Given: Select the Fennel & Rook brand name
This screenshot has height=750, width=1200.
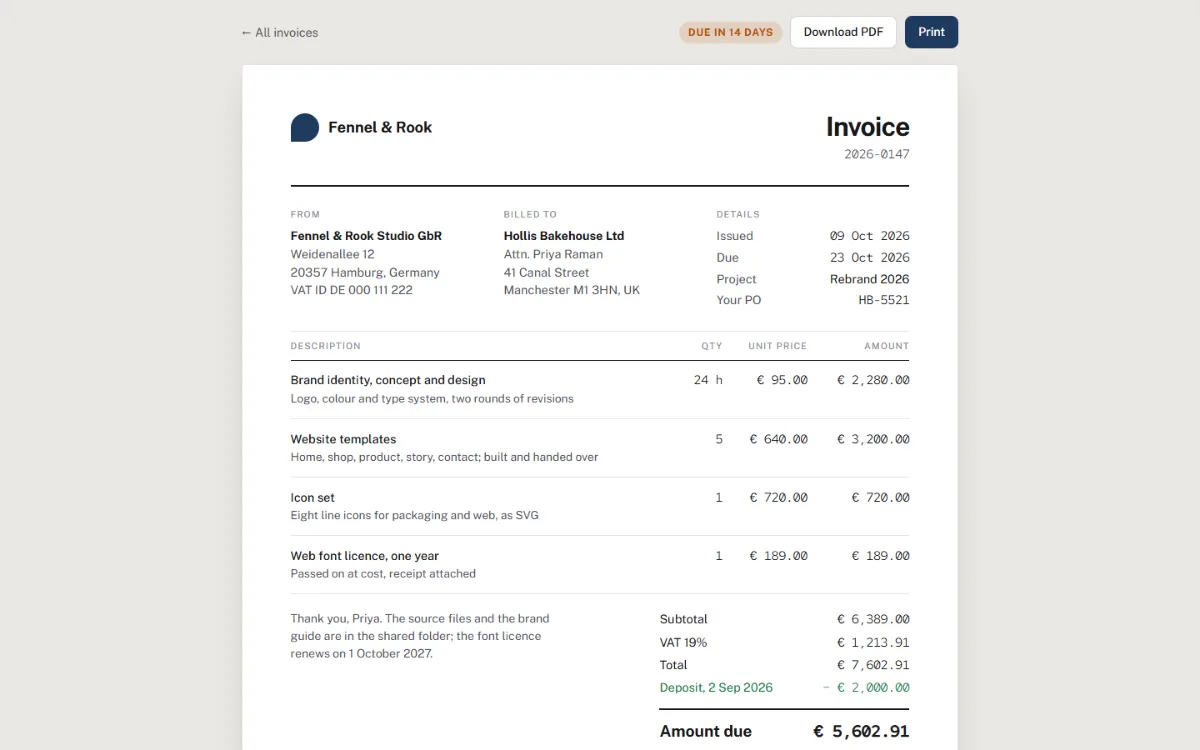Looking at the screenshot, I should coord(380,127).
